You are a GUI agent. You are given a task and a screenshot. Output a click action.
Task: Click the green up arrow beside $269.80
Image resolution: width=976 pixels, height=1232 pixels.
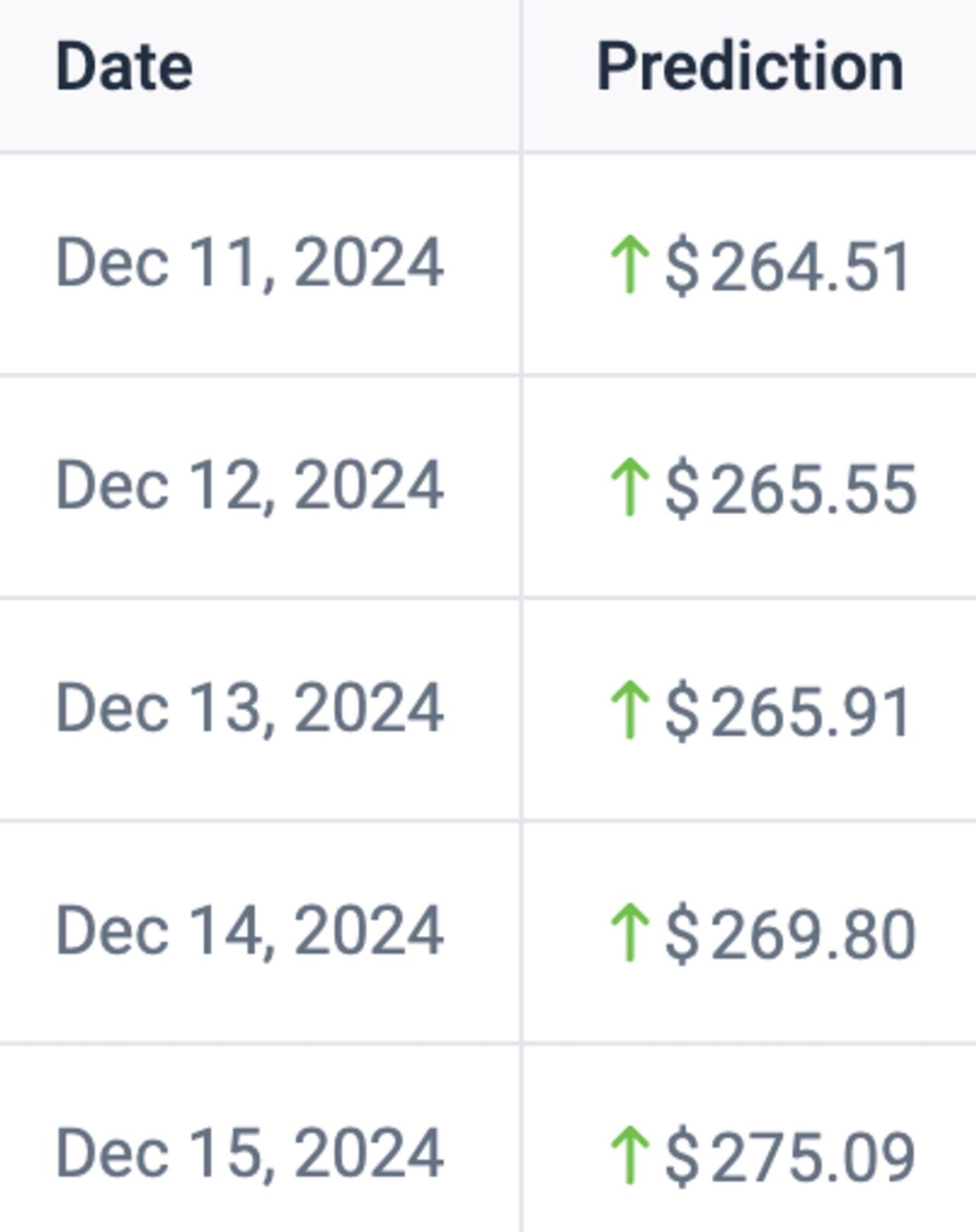[630, 932]
